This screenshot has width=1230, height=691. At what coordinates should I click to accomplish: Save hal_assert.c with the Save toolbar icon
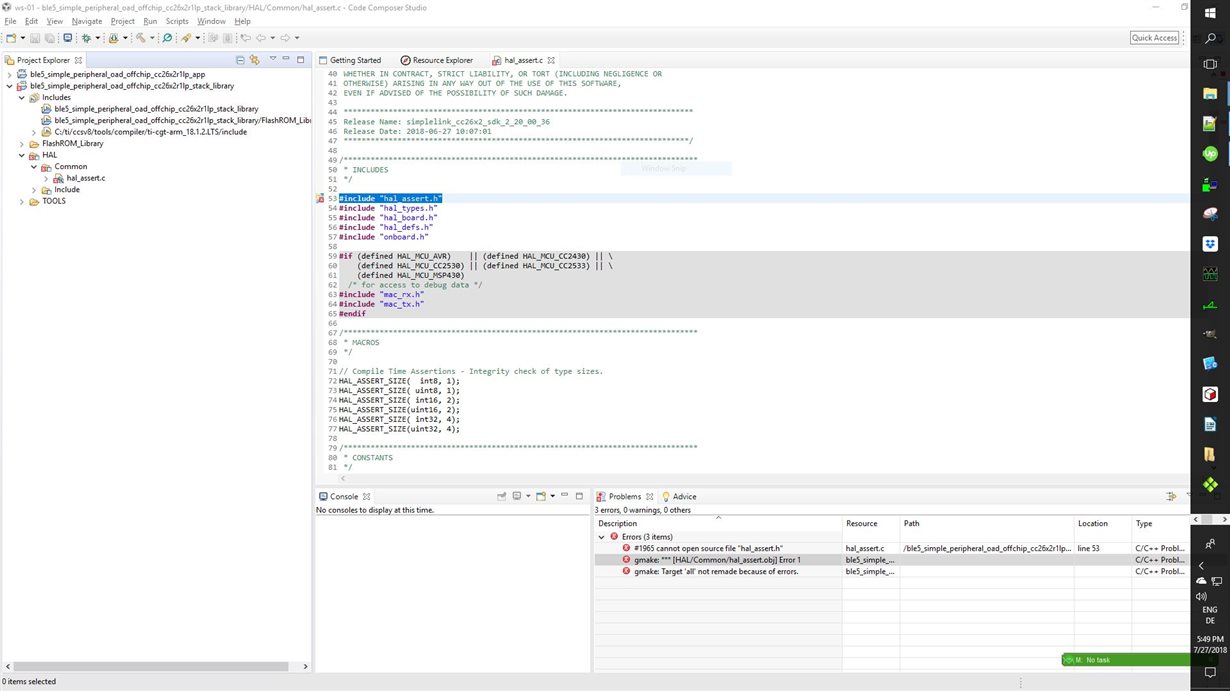pyautogui.click(x=35, y=38)
